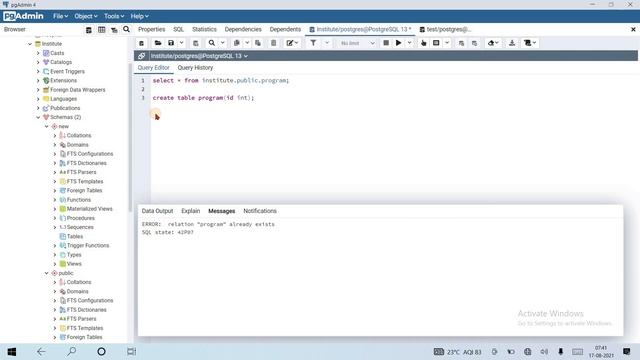This screenshot has width=640, height=360.
Task: Switch to the Dependencies tab
Action: (243, 29)
